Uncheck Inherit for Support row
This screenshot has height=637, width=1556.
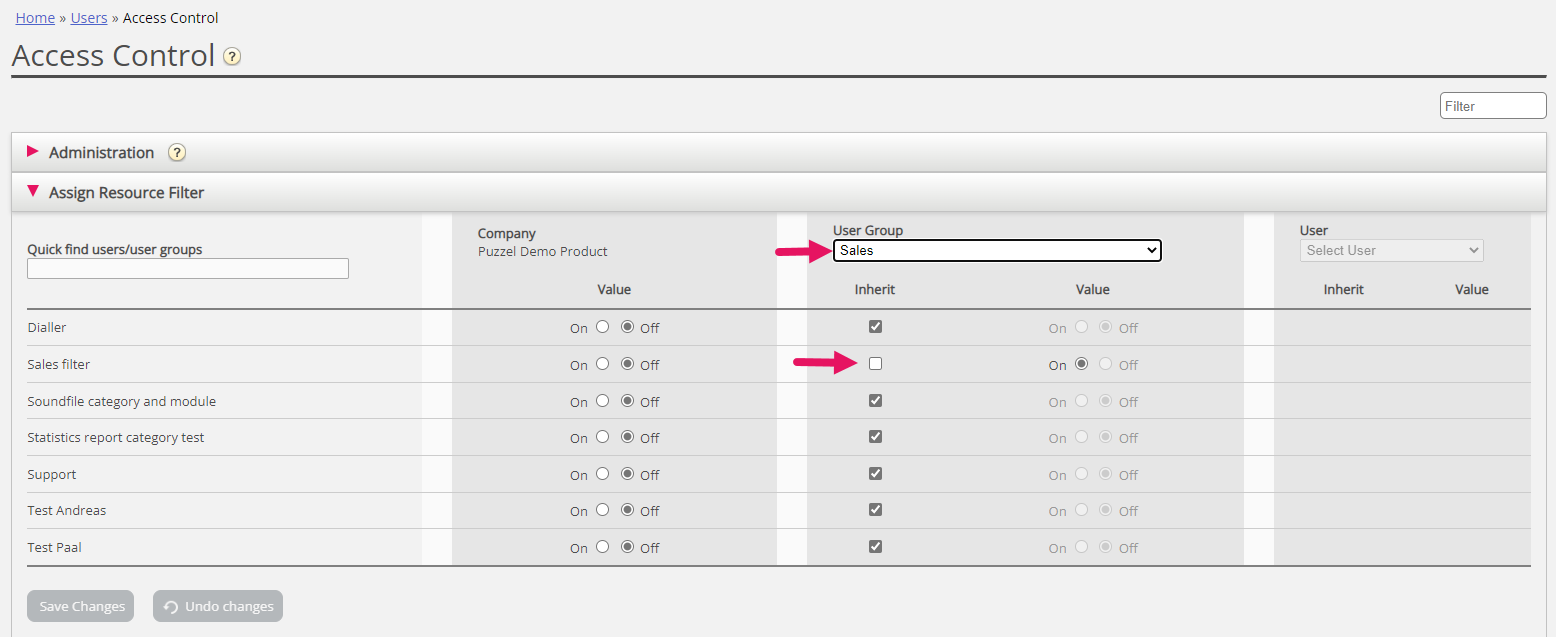point(875,474)
